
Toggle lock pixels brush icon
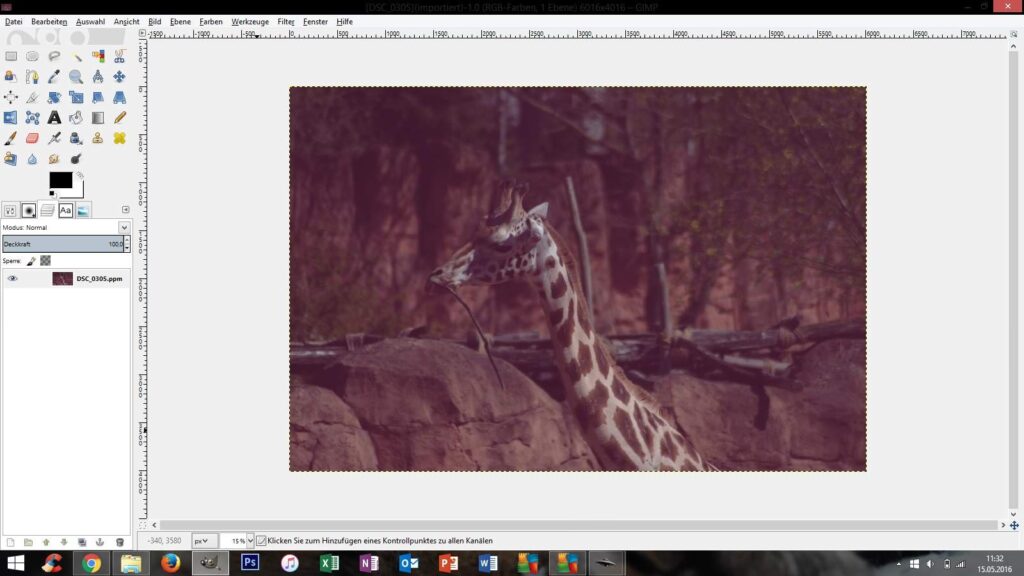click(31, 260)
